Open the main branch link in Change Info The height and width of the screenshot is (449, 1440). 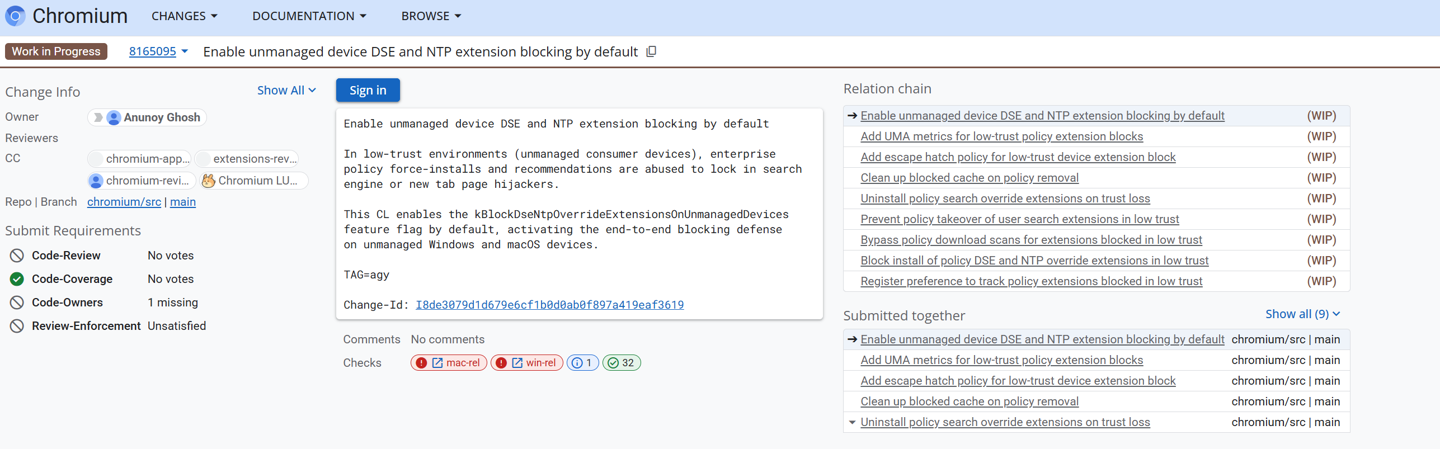click(183, 202)
